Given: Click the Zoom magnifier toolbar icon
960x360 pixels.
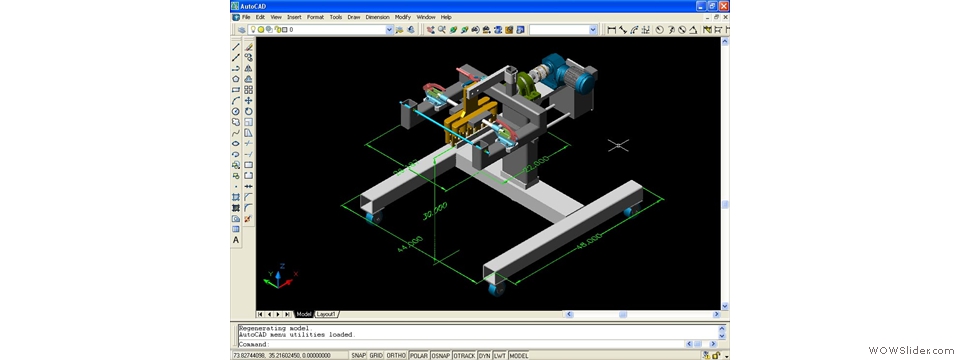Looking at the screenshot, I should (x=442, y=29).
